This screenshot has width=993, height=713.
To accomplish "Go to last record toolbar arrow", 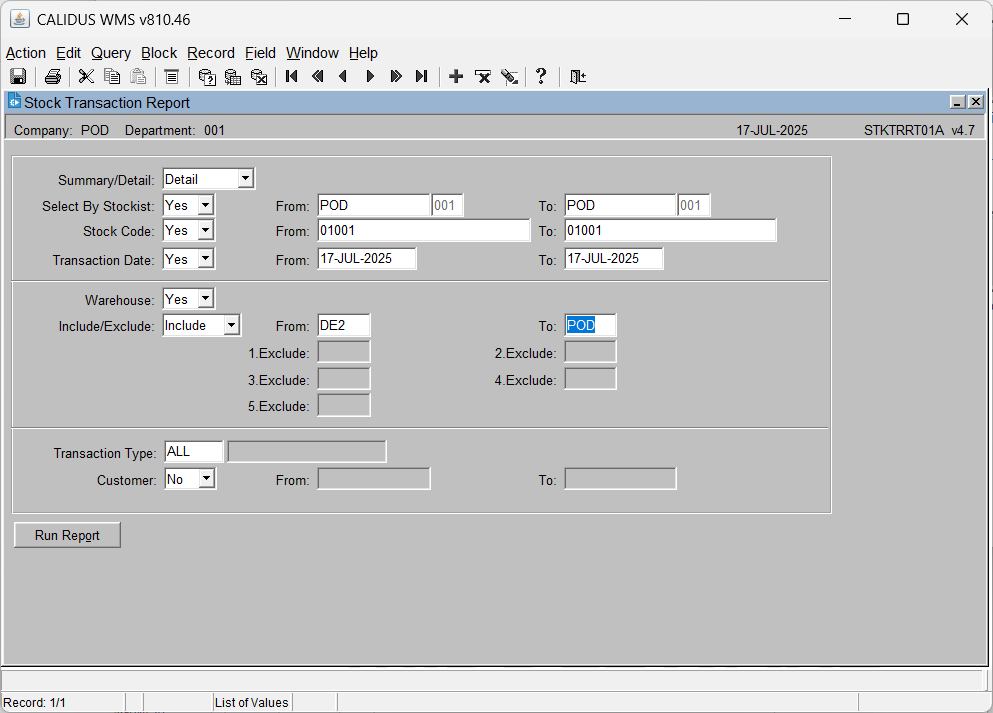I will (x=422, y=77).
